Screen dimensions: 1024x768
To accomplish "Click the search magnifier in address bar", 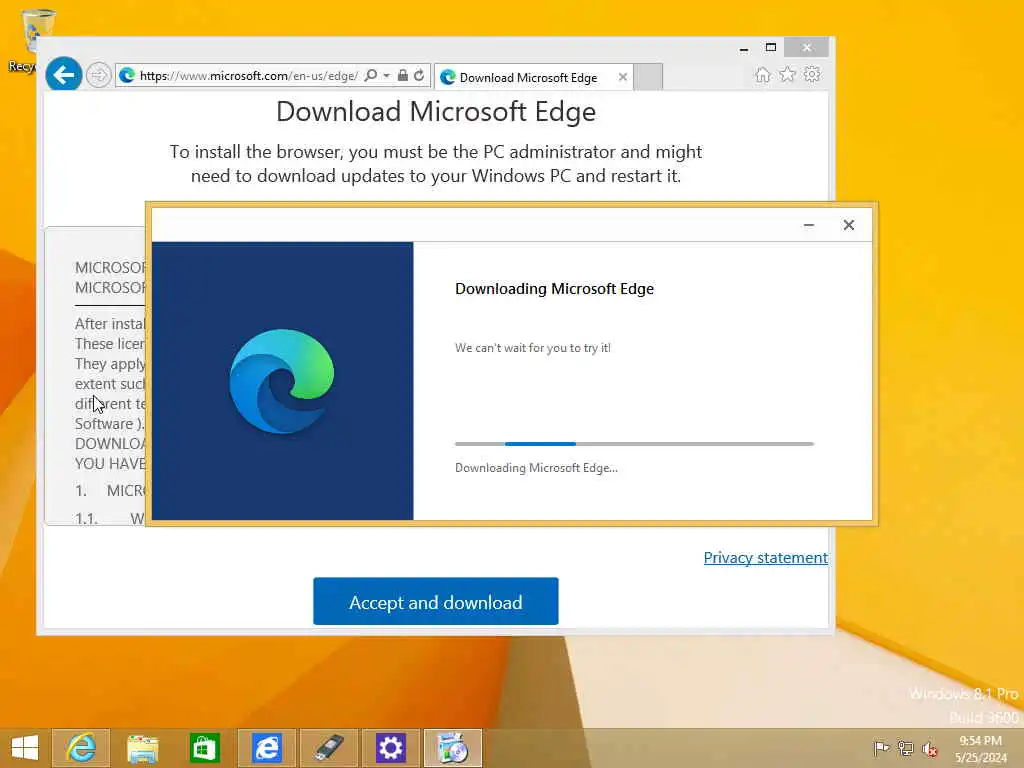I will [371, 76].
